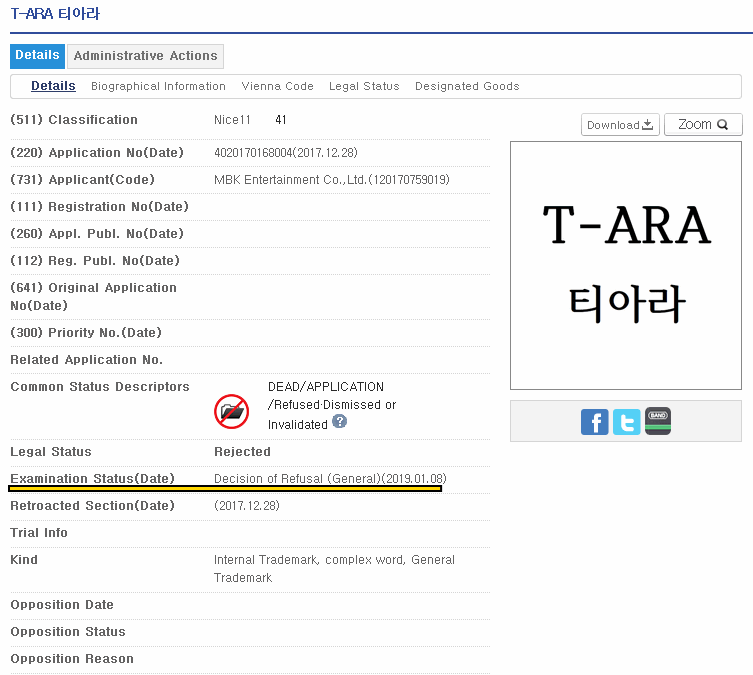Click the (220) Application No(Date) label
Viewport: 753px width, 675px height.
point(97,153)
